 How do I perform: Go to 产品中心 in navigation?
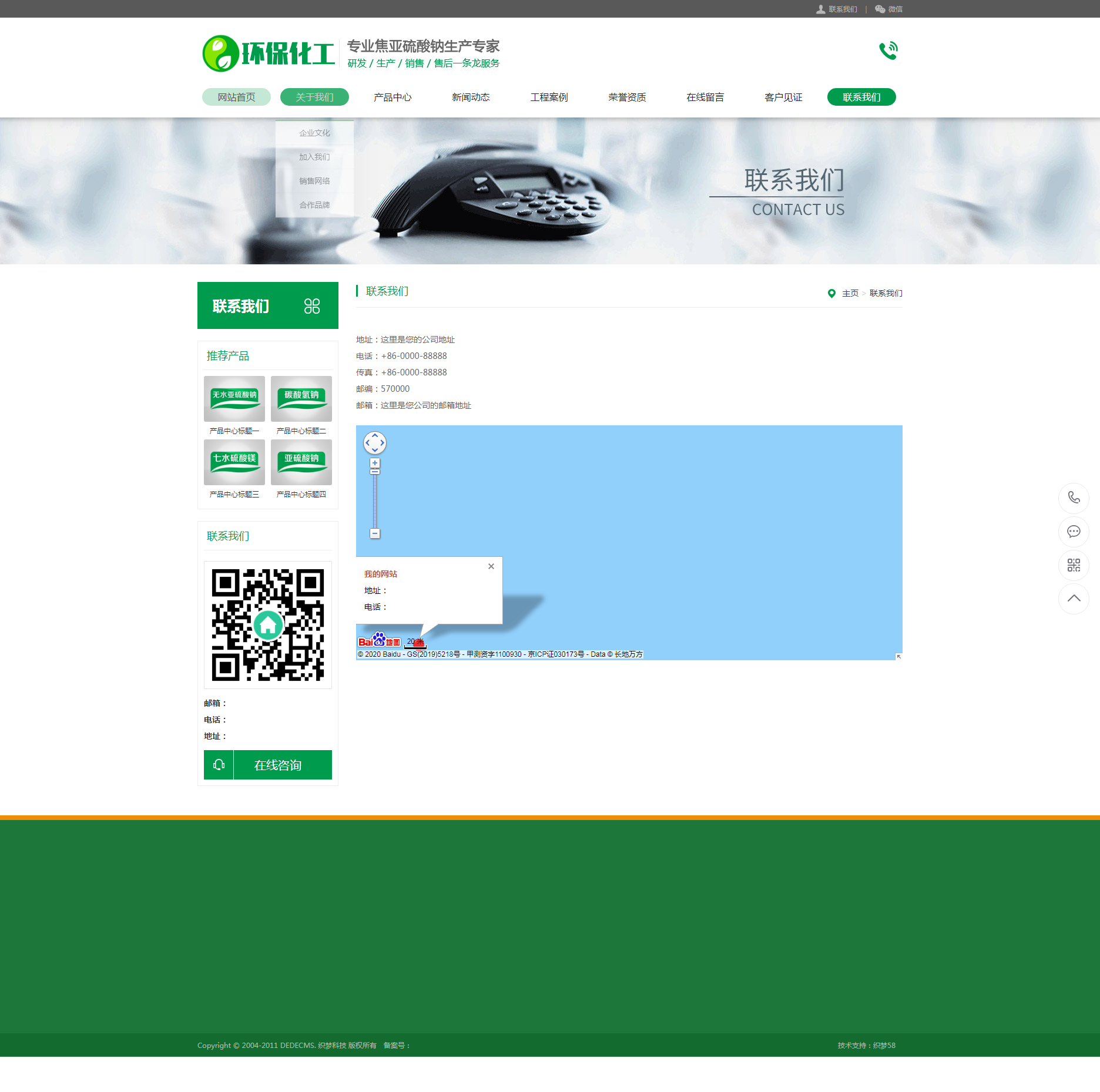tap(393, 97)
